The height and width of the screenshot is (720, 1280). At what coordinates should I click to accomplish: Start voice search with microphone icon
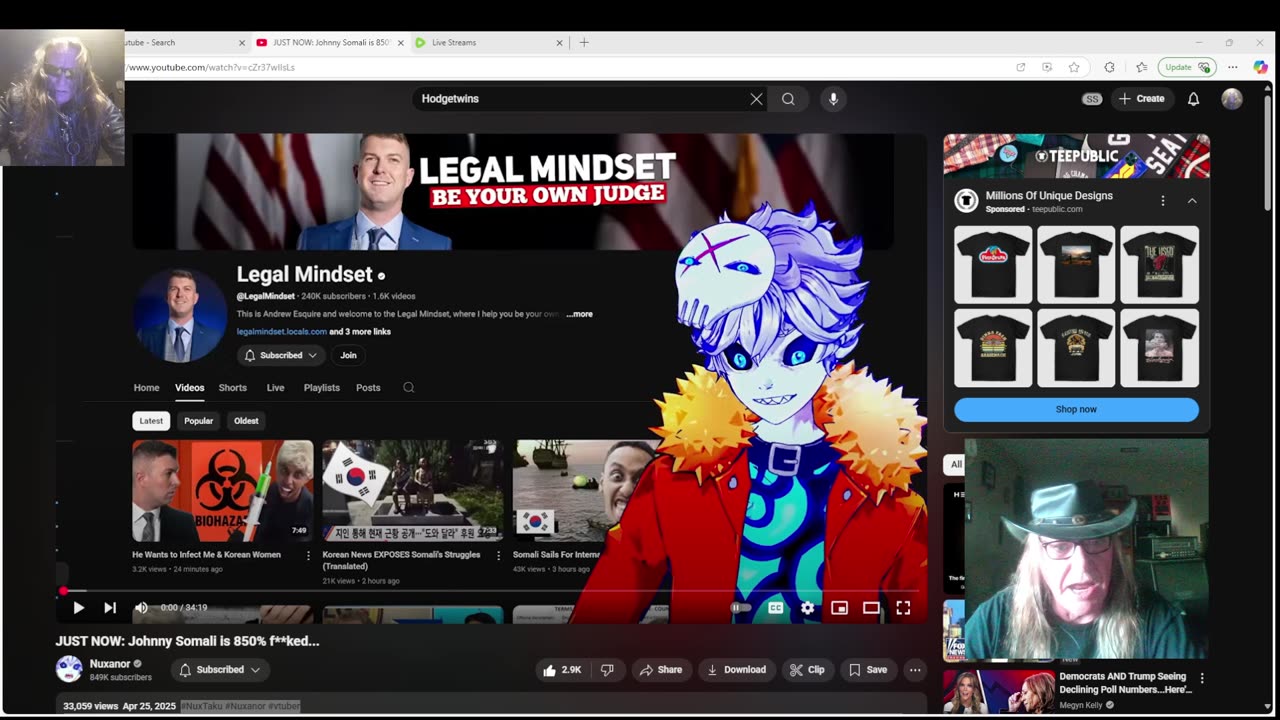tap(833, 99)
